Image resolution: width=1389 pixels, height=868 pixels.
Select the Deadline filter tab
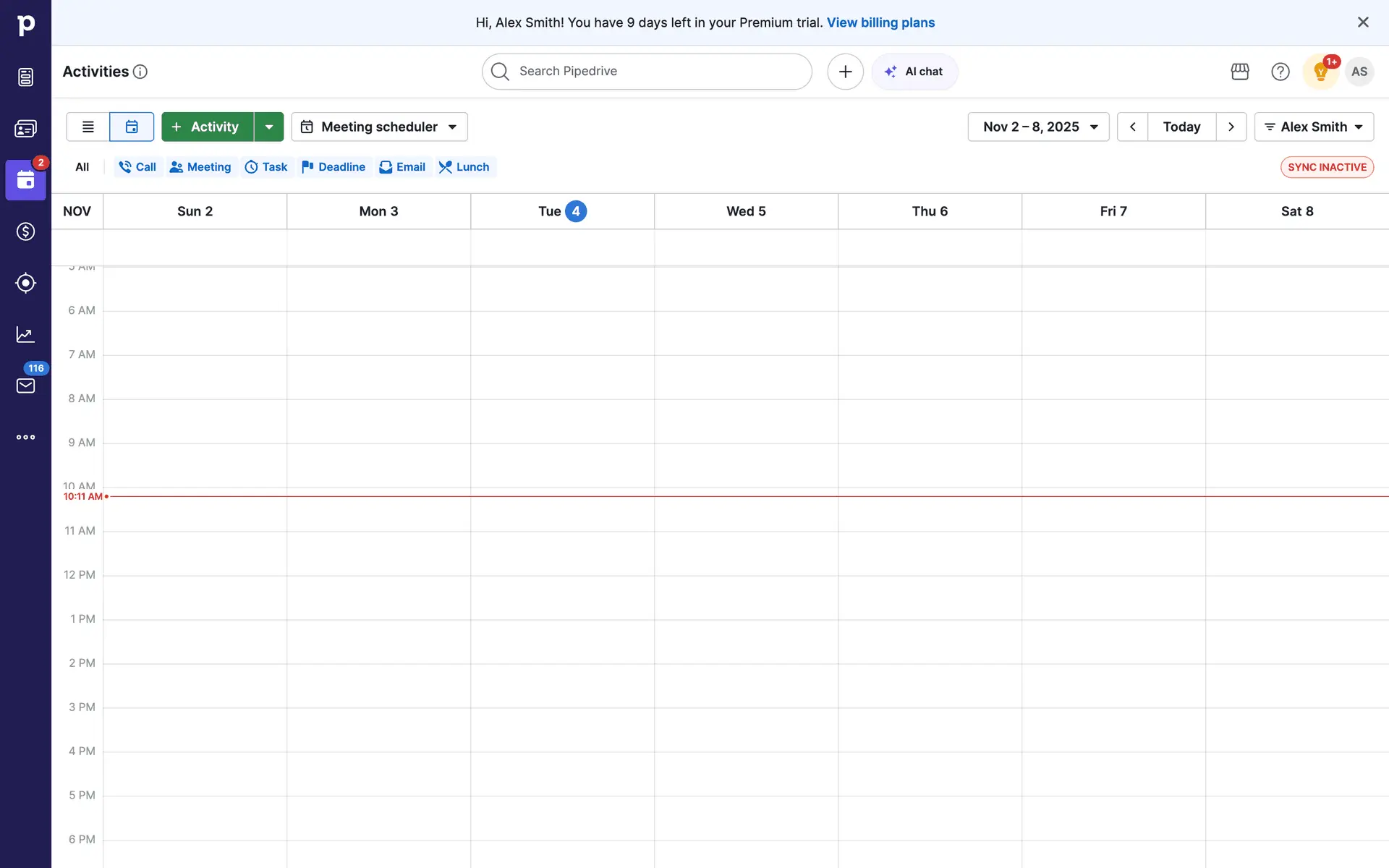(334, 167)
